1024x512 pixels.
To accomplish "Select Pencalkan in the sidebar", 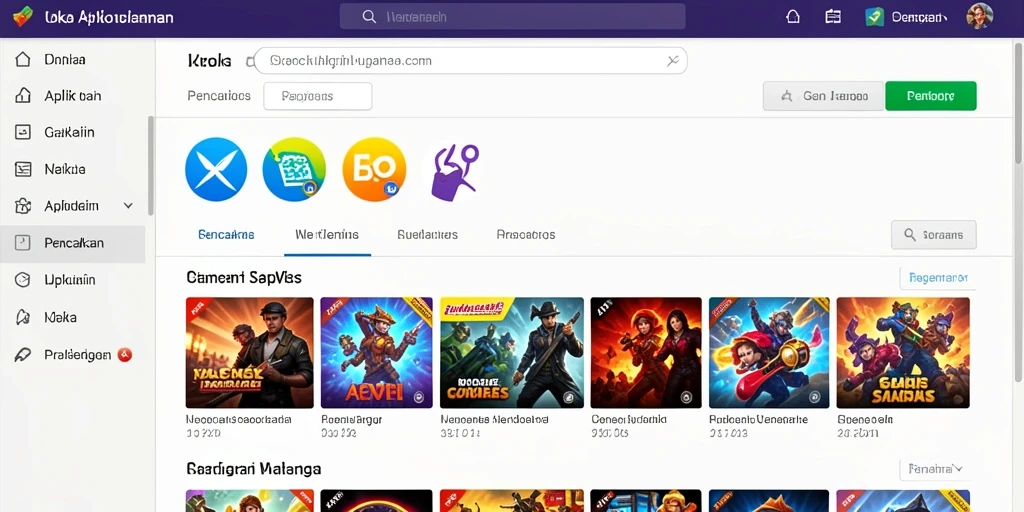I will pos(72,244).
